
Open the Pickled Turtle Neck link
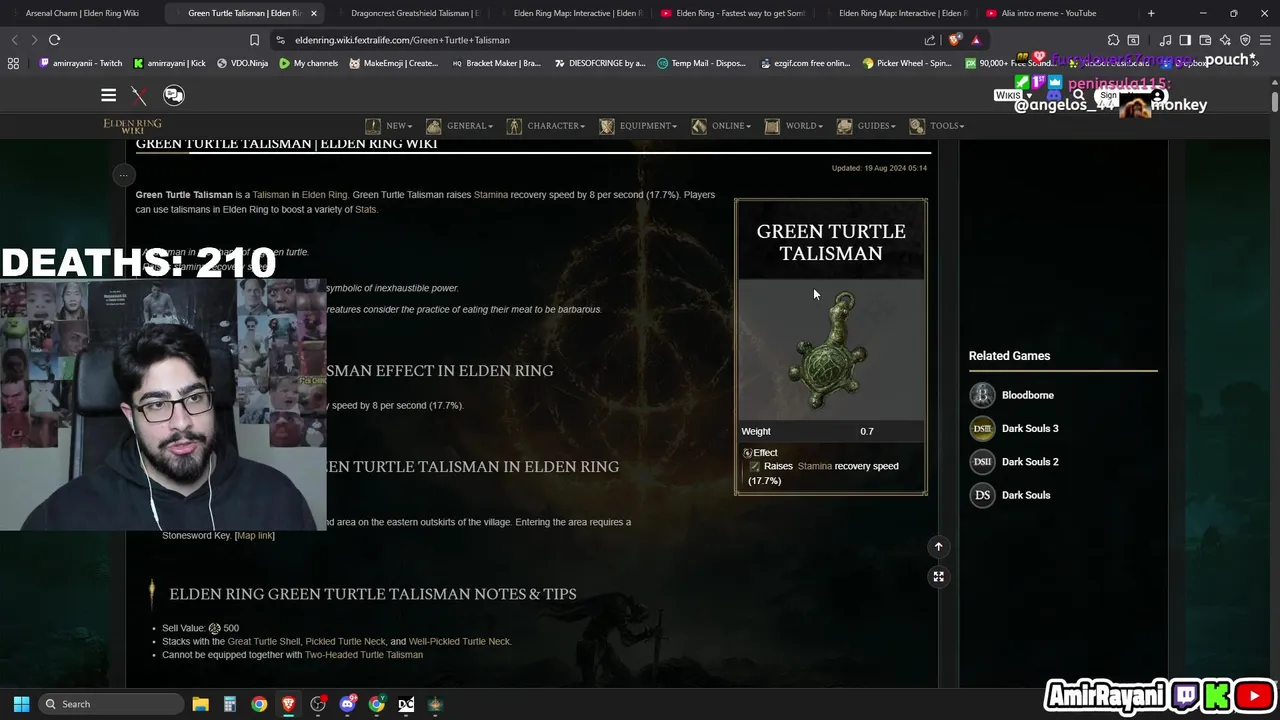[x=345, y=641]
